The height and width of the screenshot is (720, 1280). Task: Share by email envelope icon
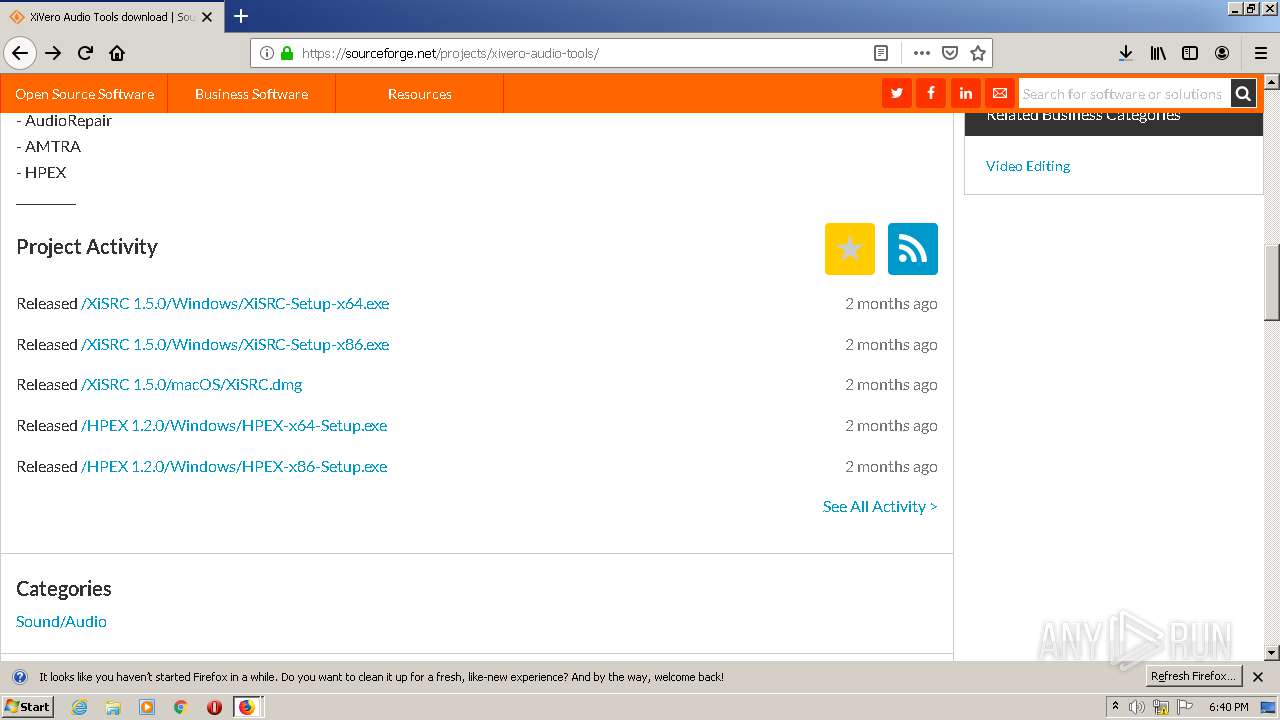click(x=999, y=93)
